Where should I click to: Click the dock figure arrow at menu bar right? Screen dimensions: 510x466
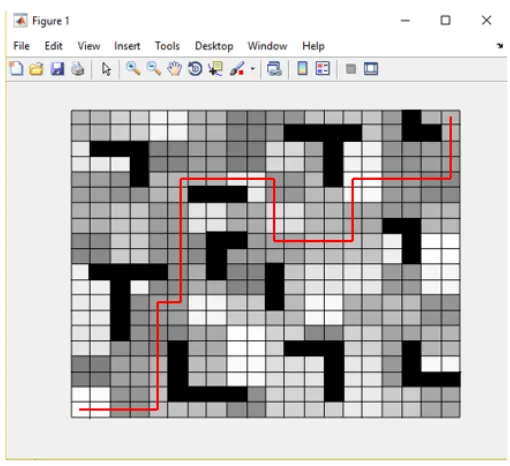coord(500,46)
